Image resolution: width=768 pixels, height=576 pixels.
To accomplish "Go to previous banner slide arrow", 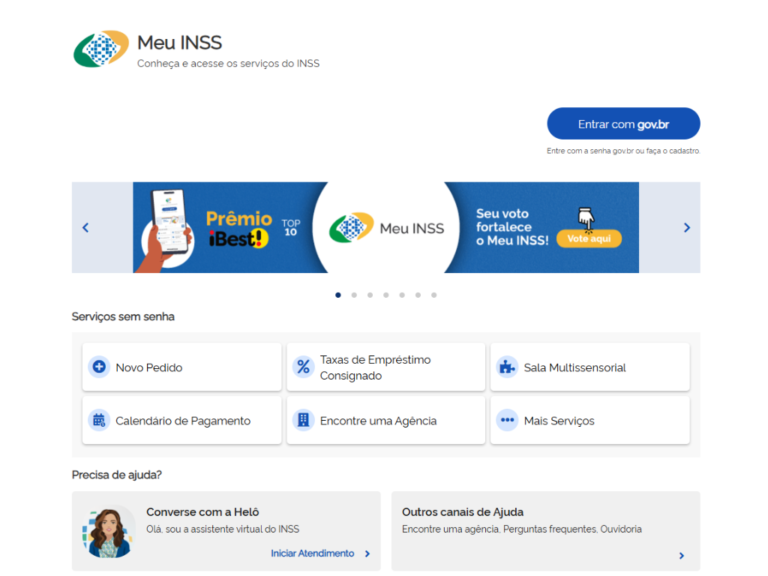I will (x=86, y=227).
